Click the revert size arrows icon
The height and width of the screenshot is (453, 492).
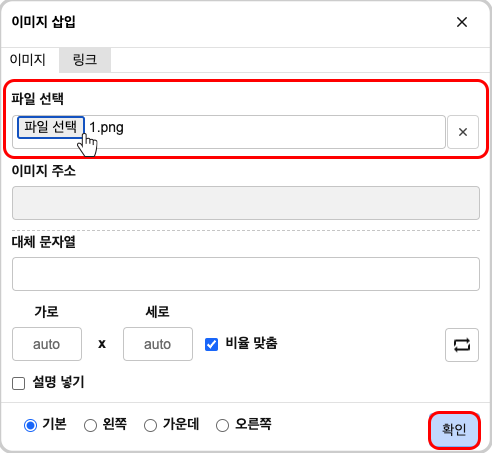[462, 345]
